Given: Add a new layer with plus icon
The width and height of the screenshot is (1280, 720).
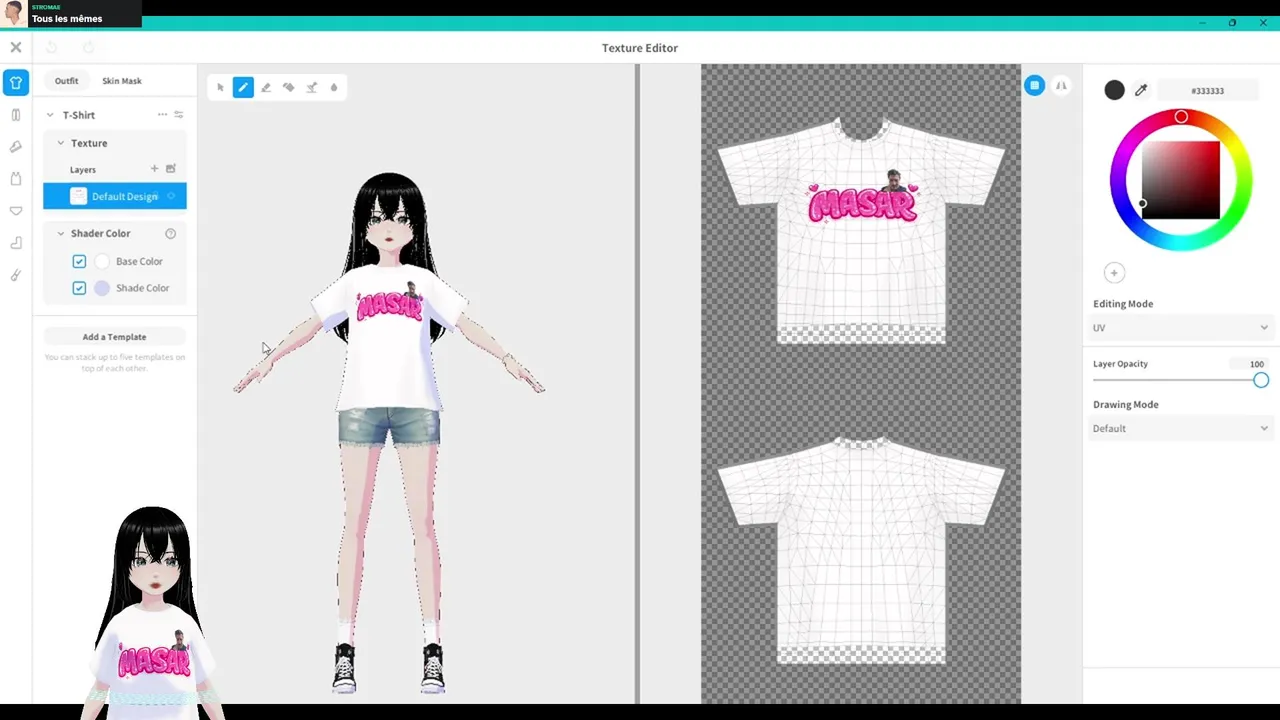Looking at the screenshot, I should coord(154,169).
